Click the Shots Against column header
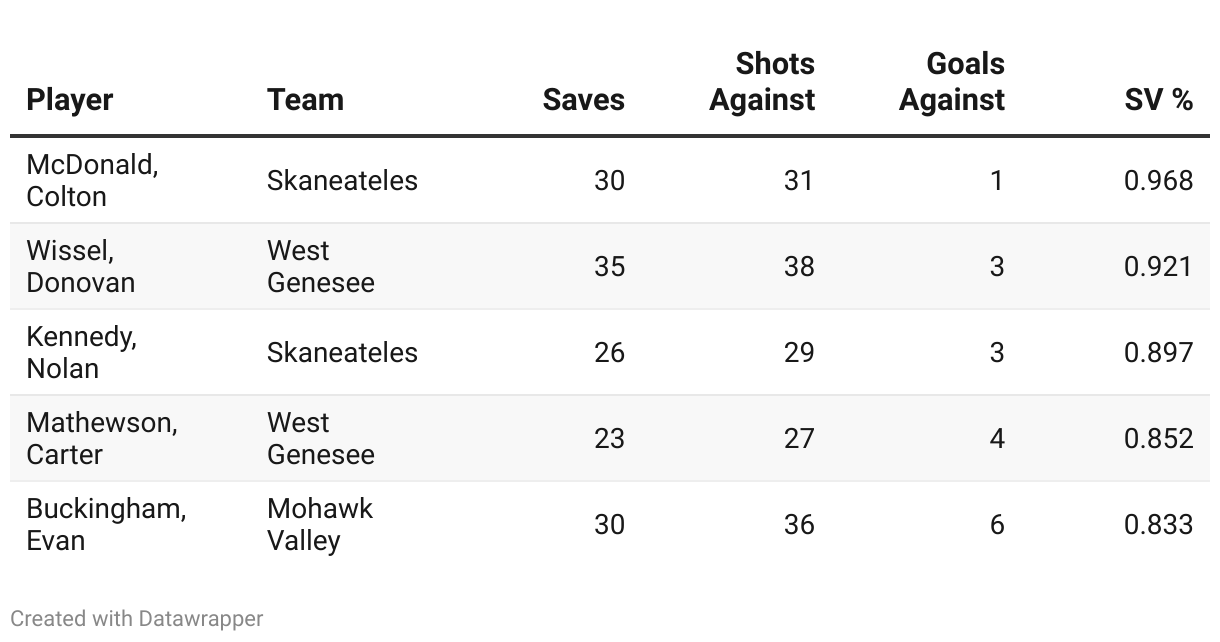The width and height of the screenshot is (1220, 642). tap(762, 82)
